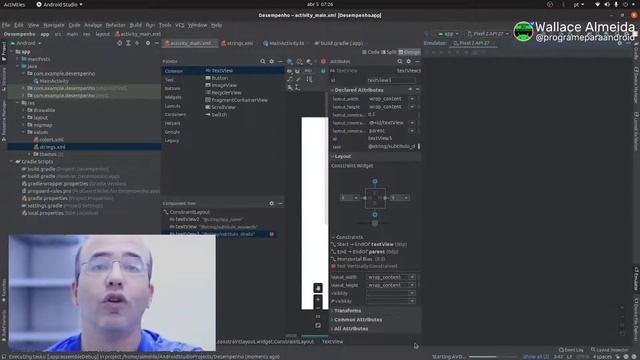Screen dimensions: 640x360
Task: Open the Activities overview in top bar
Action: [14, 4]
